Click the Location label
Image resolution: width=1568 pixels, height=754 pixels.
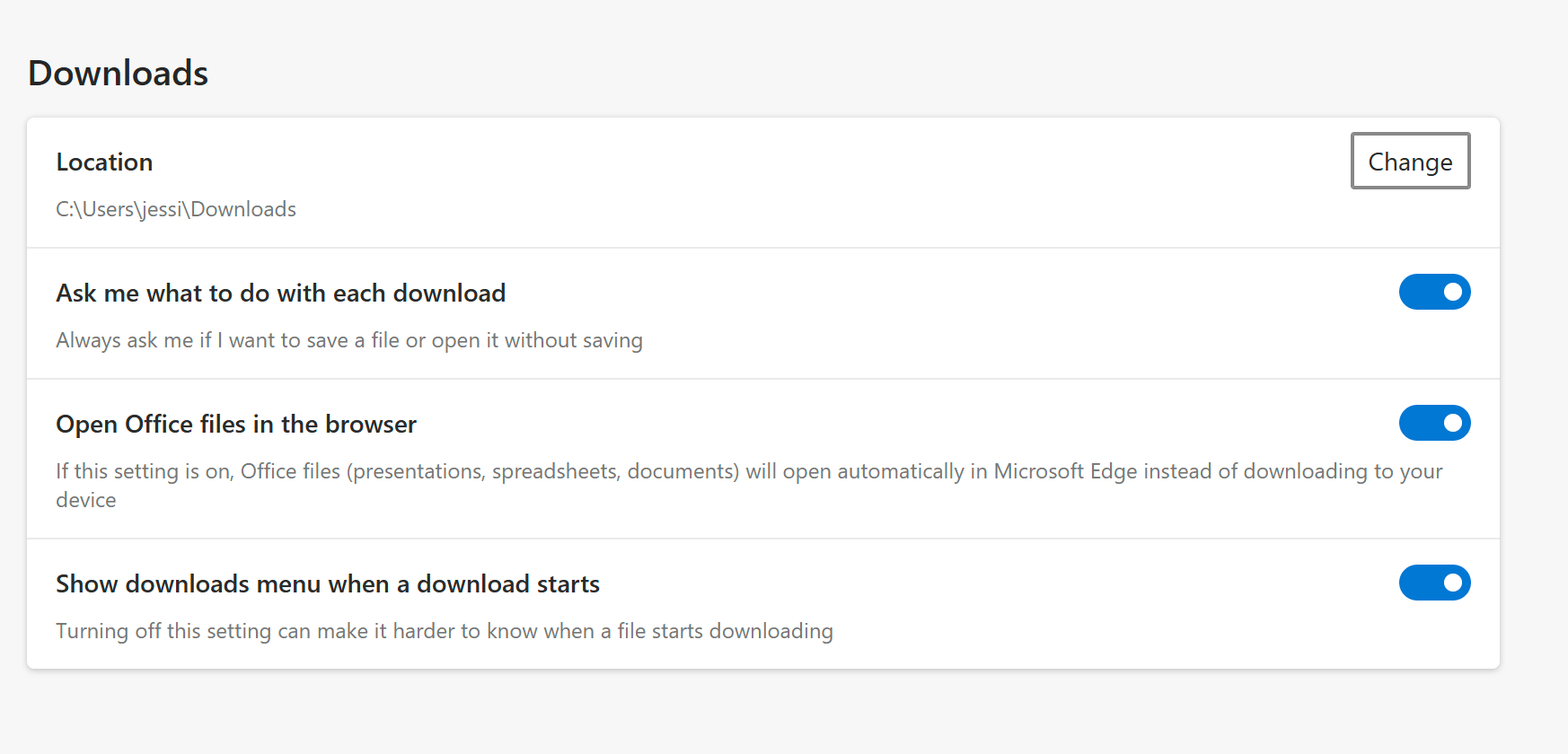(x=104, y=162)
